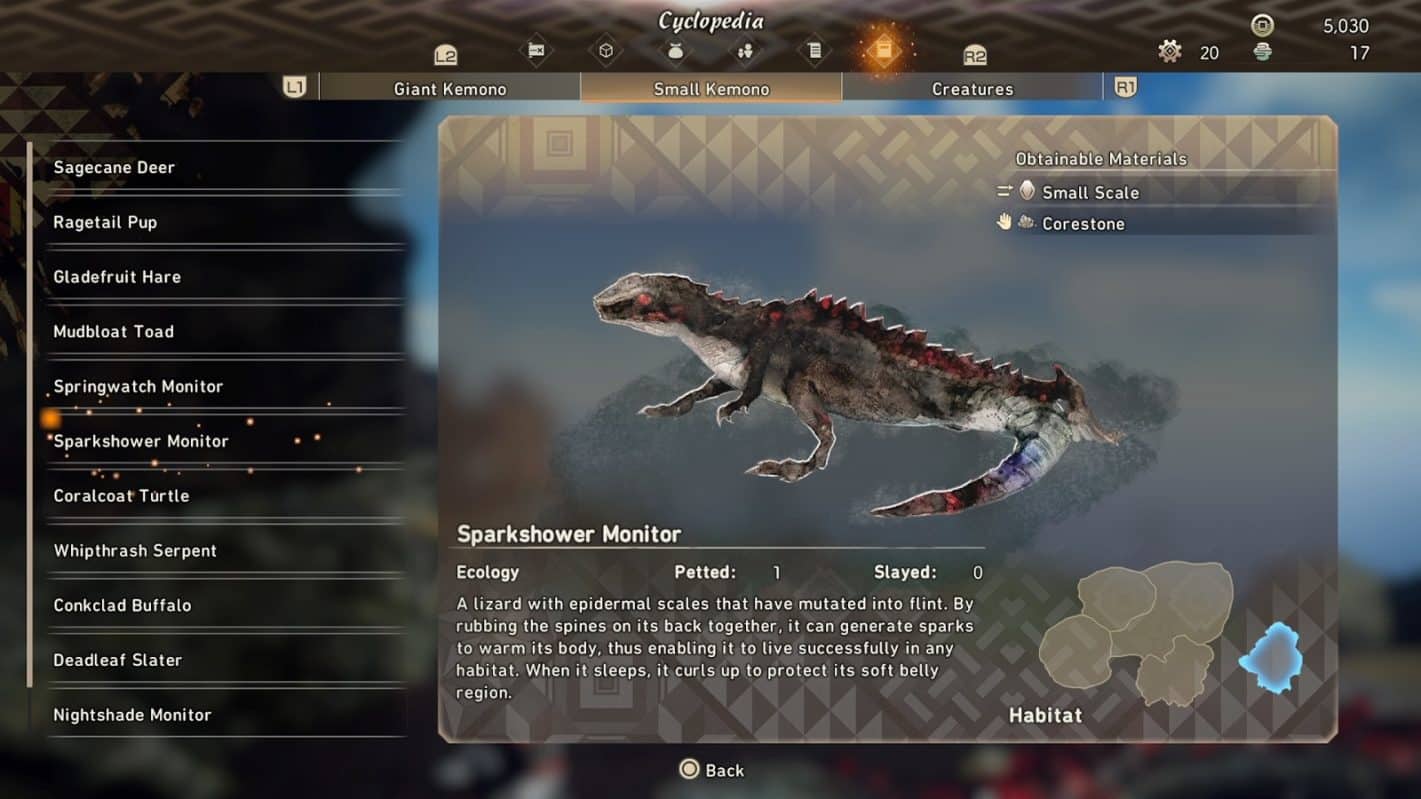Select the highlighted Cyclopedia book icon
This screenshot has height=799, width=1421.
(883, 51)
